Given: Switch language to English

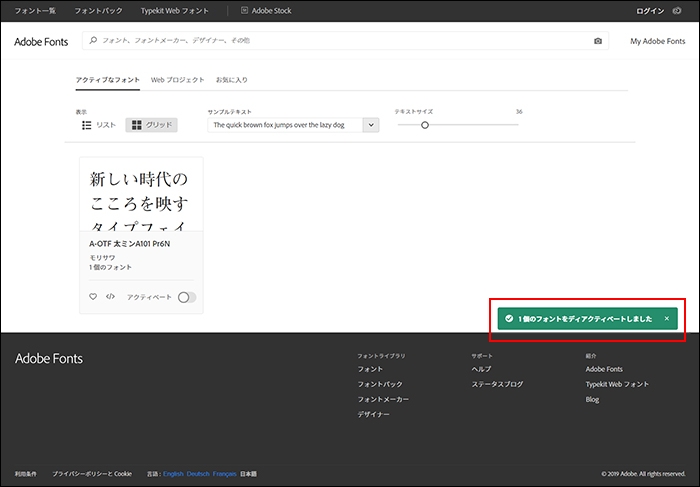Looking at the screenshot, I should coord(173,474).
